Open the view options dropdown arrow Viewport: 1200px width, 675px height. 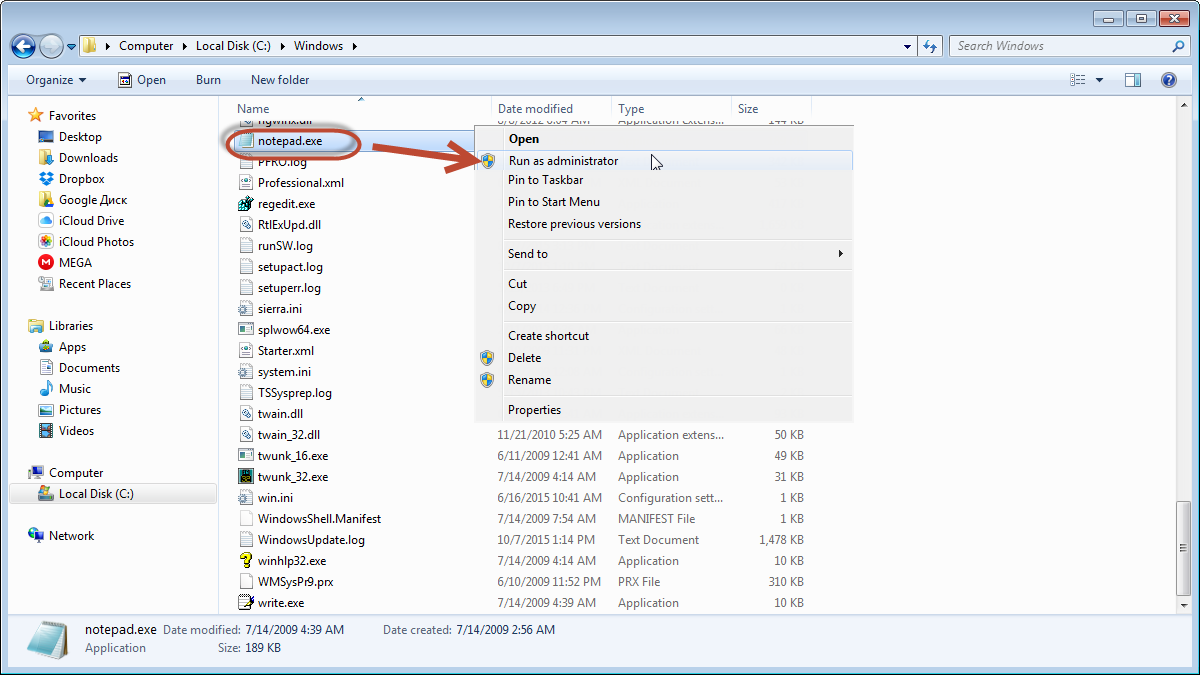point(1100,80)
